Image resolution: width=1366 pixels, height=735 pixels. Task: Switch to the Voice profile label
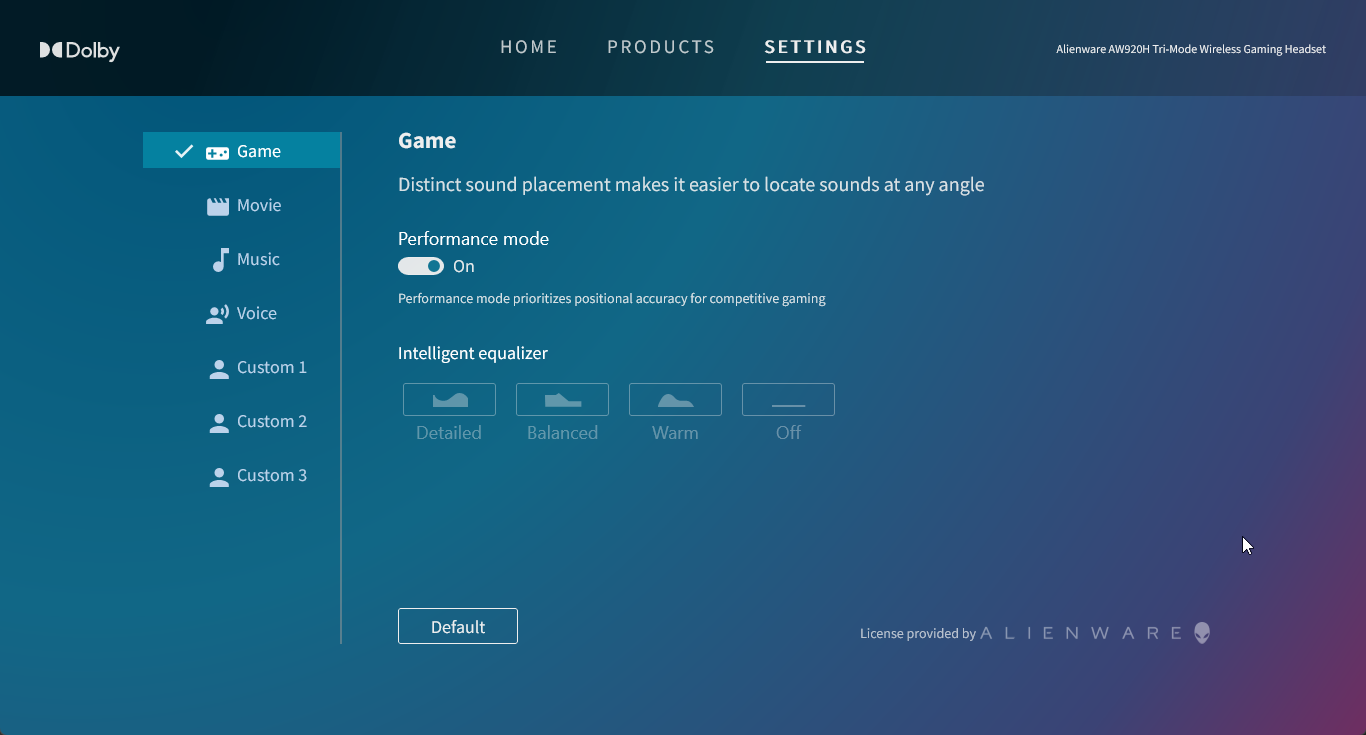tap(257, 313)
